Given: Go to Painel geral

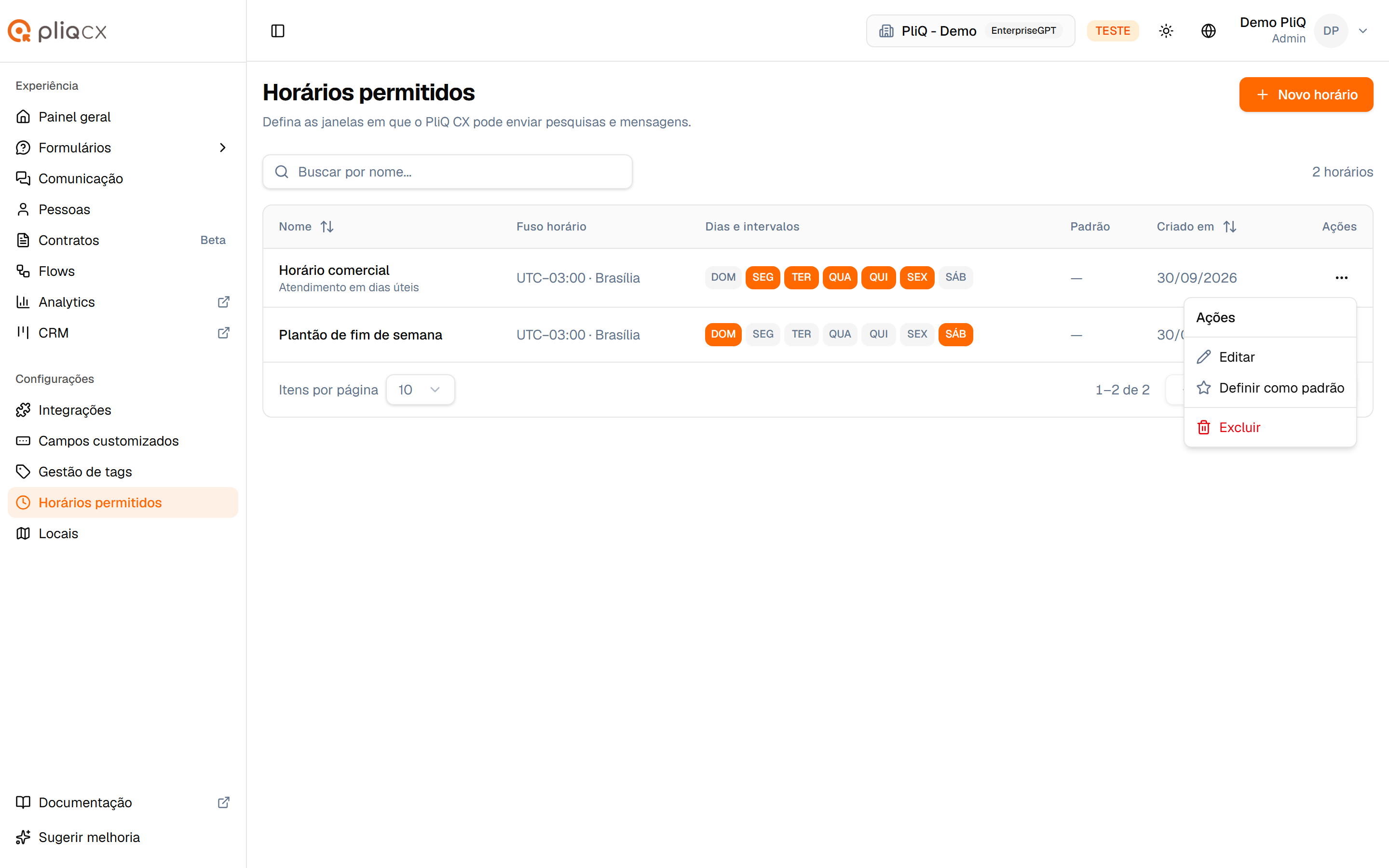Looking at the screenshot, I should 123,117.
